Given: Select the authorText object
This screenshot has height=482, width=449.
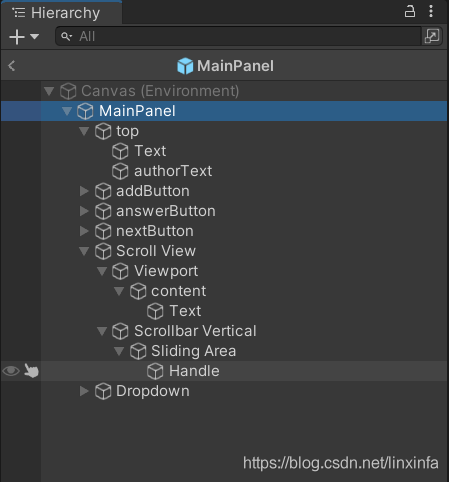Looking at the screenshot, I should pyautogui.click(x=173, y=171).
